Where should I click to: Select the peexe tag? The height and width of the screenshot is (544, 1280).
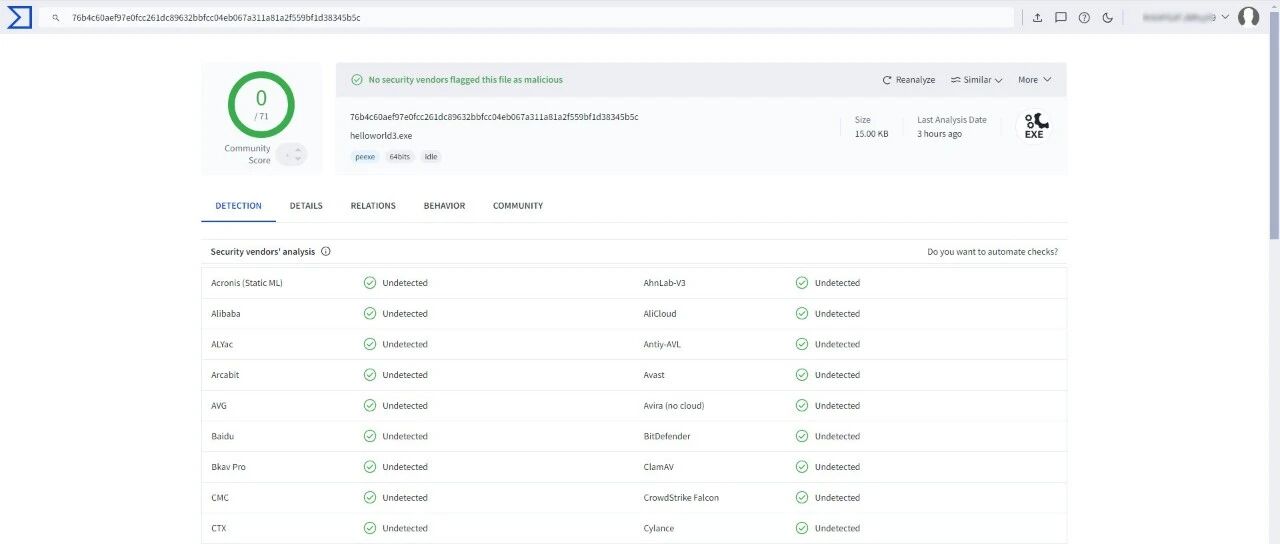point(365,156)
